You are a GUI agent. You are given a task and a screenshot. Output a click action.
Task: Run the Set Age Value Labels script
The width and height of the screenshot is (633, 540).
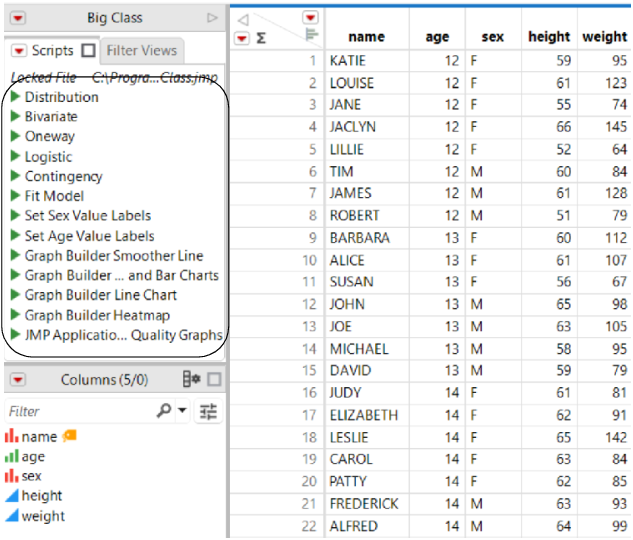(15, 235)
